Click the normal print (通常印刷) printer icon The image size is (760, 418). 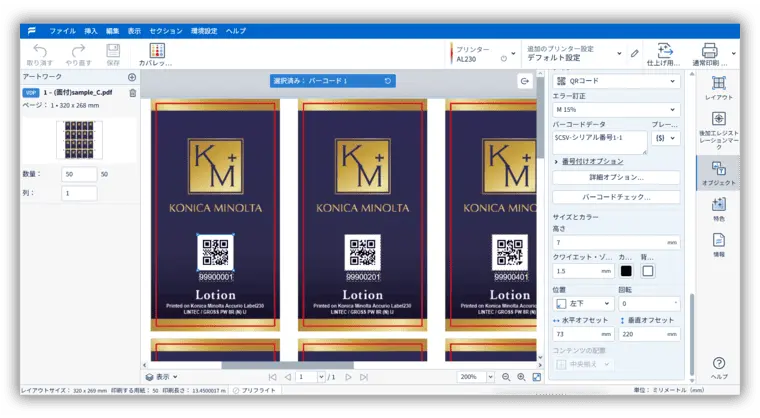(x=710, y=50)
